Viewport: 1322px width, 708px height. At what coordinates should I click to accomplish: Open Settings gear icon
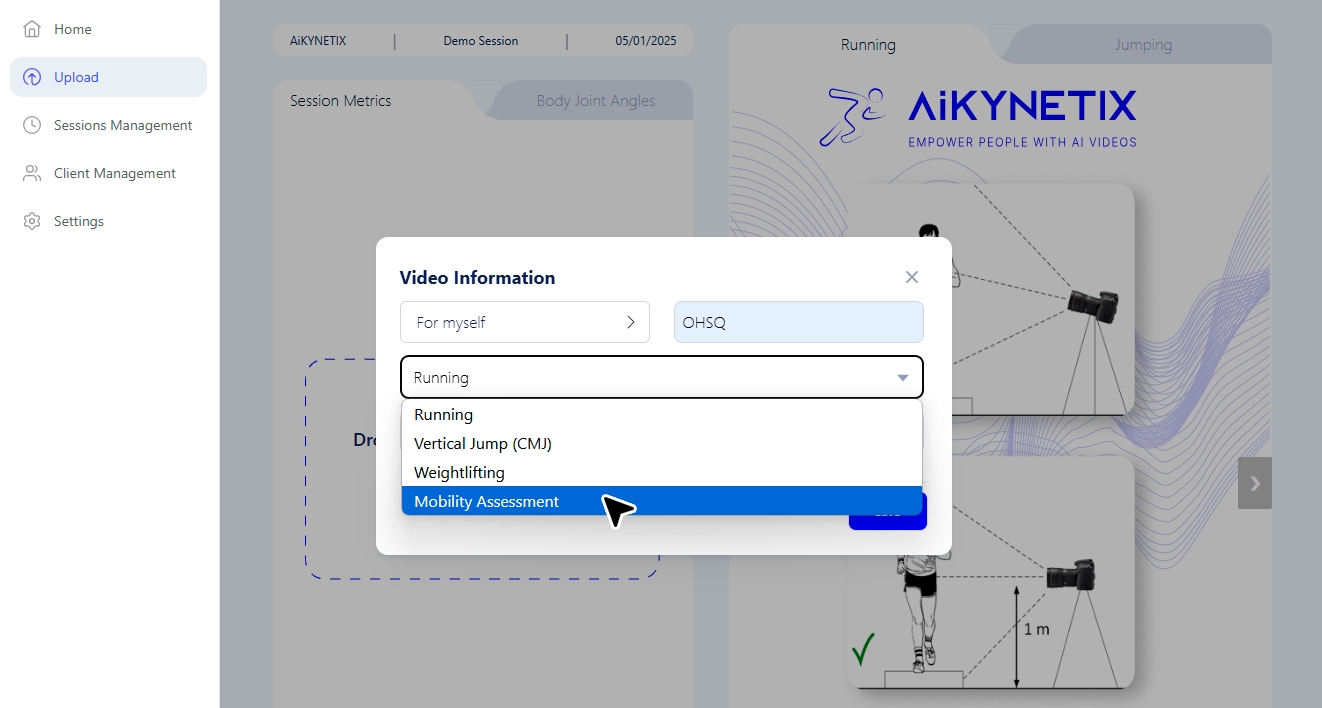(x=32, y=221)
